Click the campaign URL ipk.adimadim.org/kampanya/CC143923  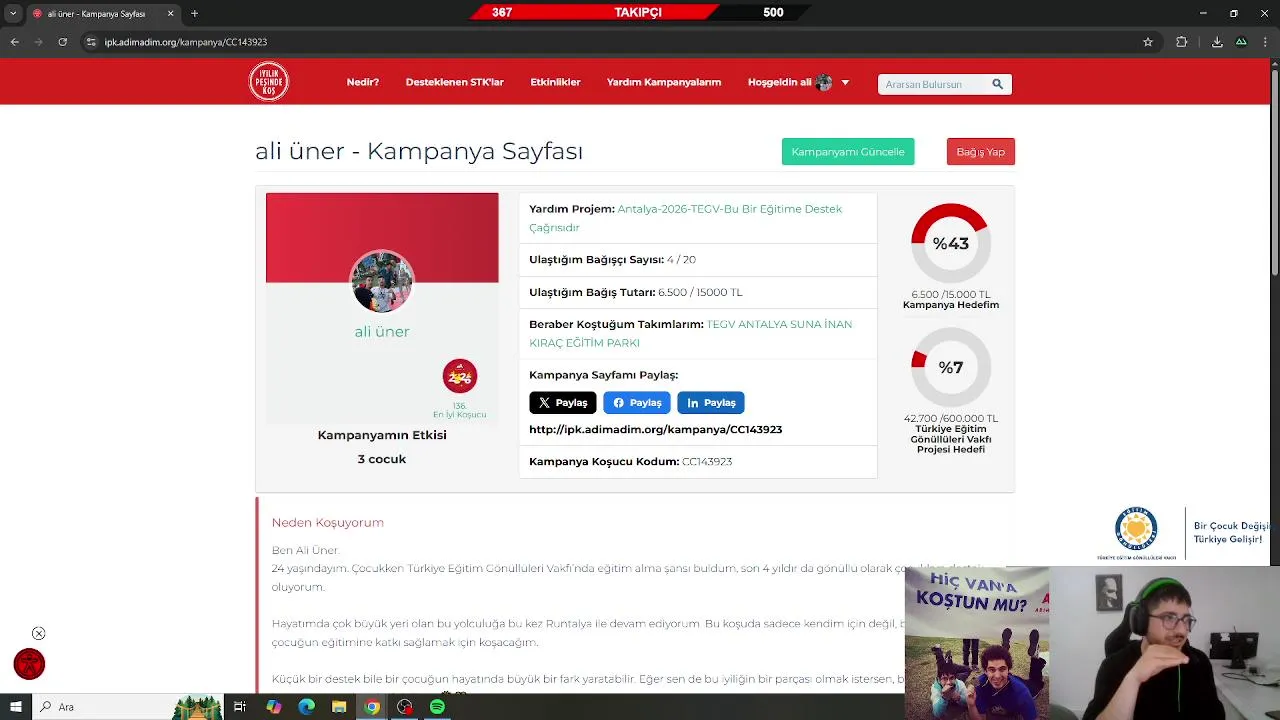tap(655, 429)
